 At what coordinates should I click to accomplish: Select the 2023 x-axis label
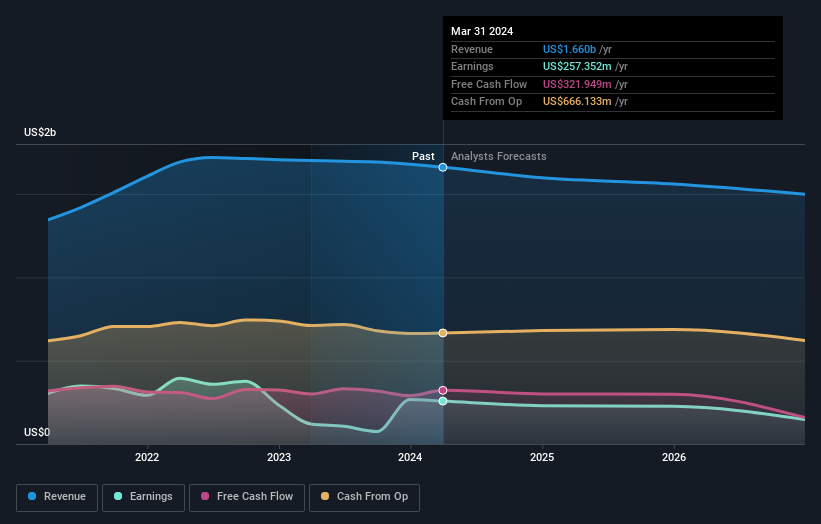coord(279,457)
